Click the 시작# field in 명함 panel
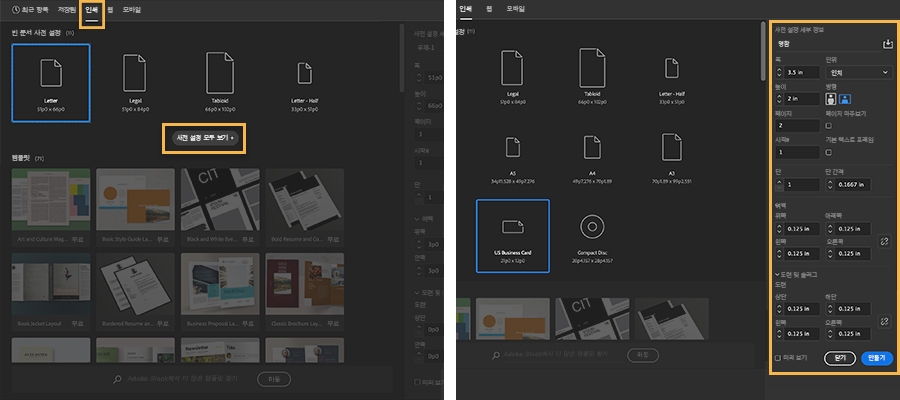This screenshot has height=400, width=900. click(x=797, y=152)
